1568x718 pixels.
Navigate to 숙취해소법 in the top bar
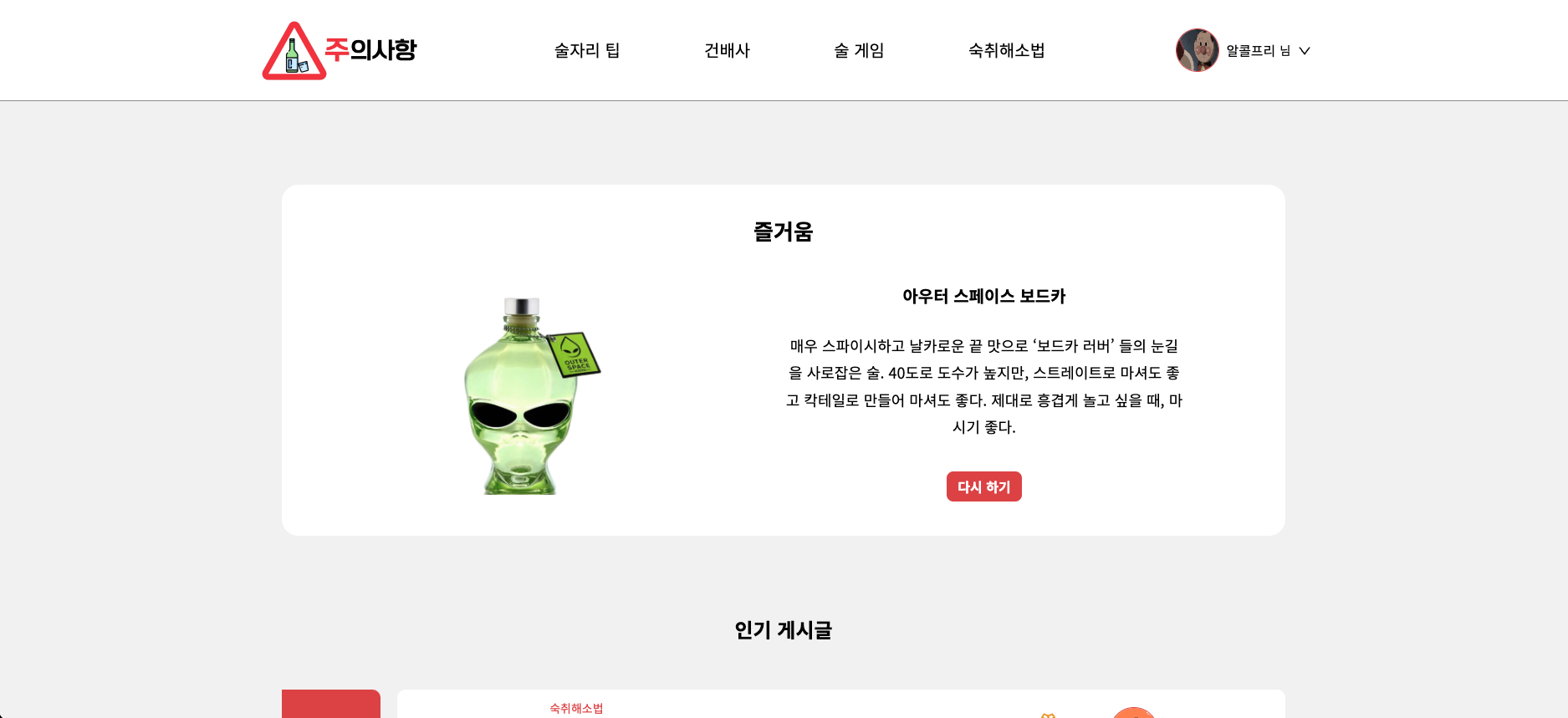point(1007,50)
